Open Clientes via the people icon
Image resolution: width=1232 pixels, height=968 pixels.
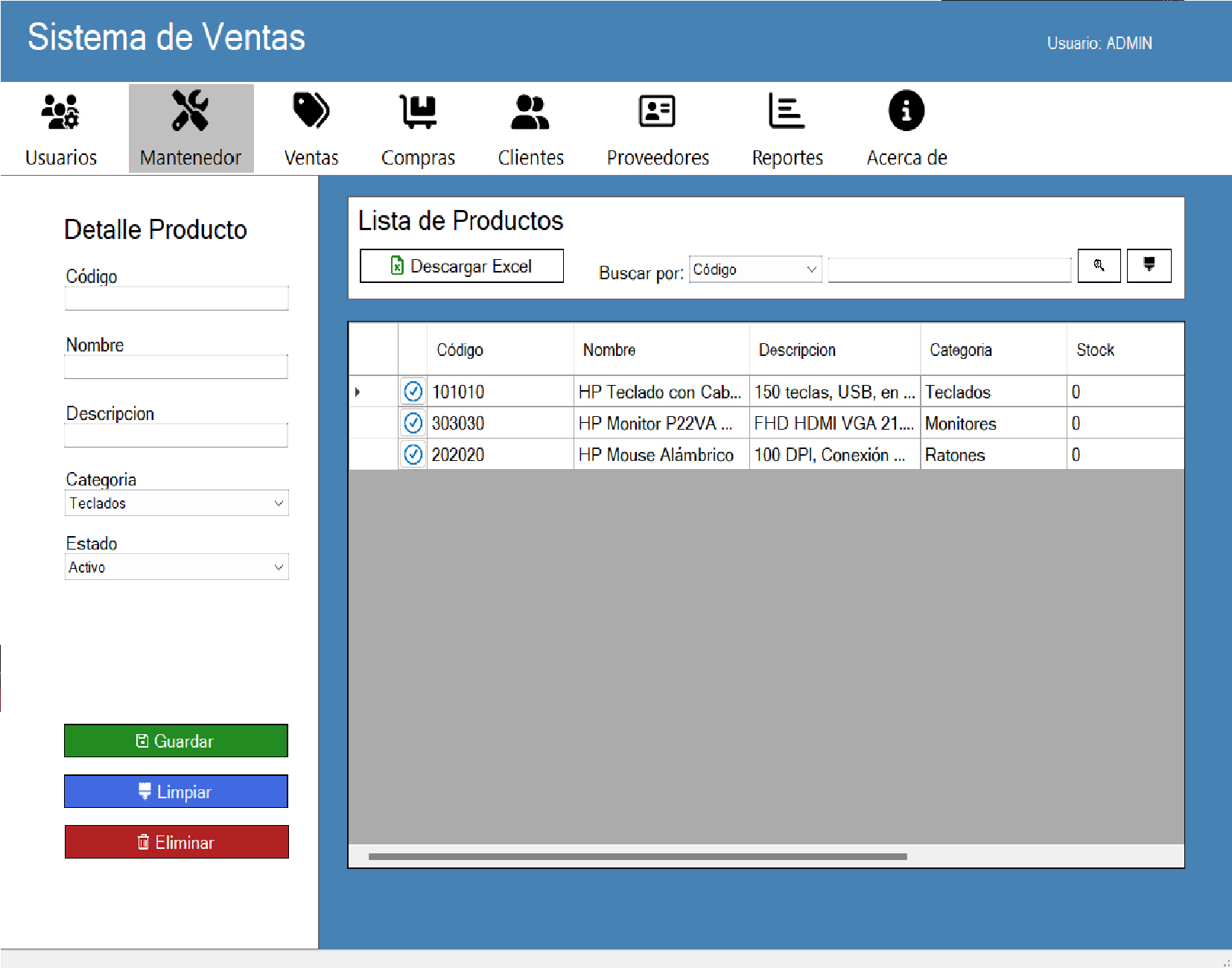(530, 112)
